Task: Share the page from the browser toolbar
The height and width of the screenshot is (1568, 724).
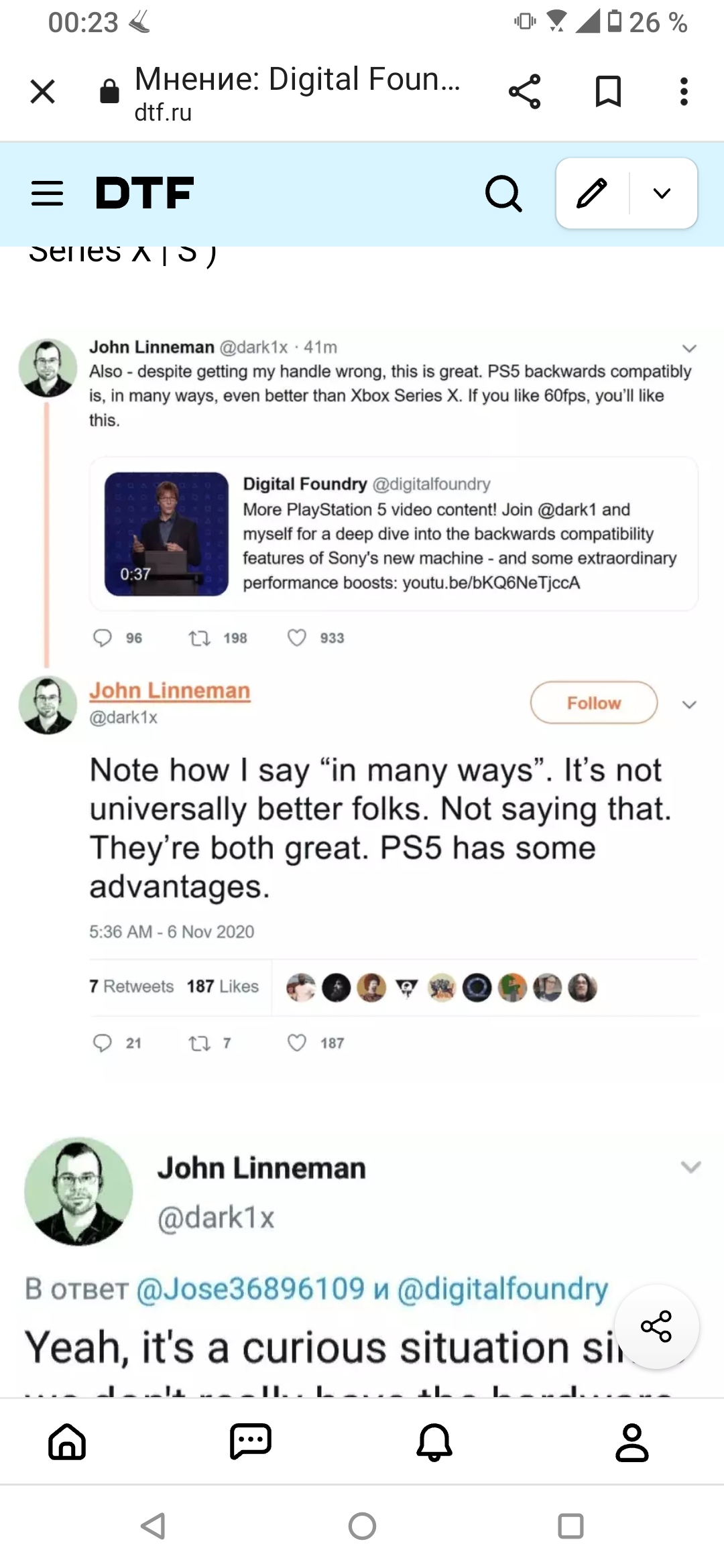Action: pyautogui.click(x=524, y=91)
